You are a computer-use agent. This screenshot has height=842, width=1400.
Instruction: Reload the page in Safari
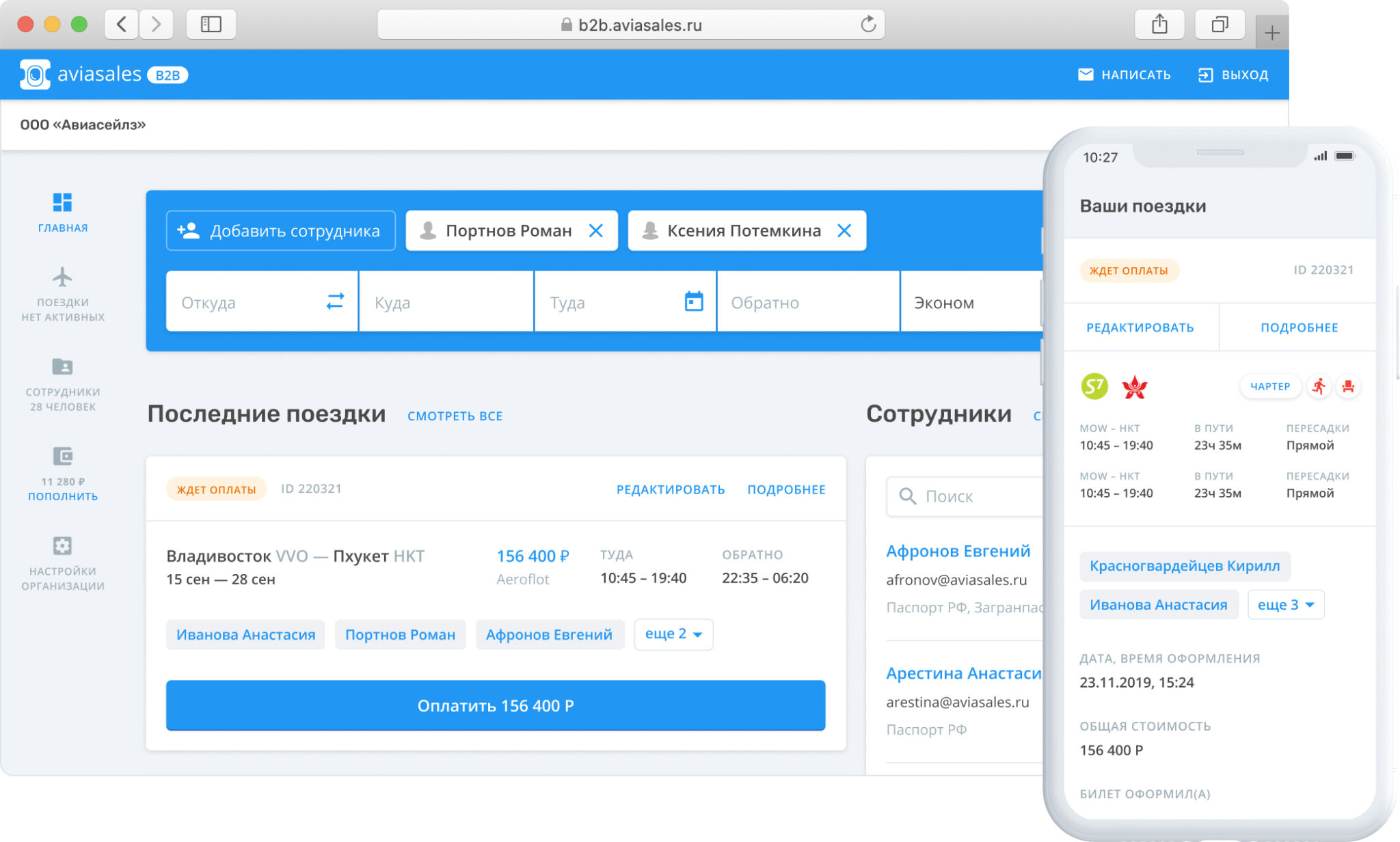point(868,25)
